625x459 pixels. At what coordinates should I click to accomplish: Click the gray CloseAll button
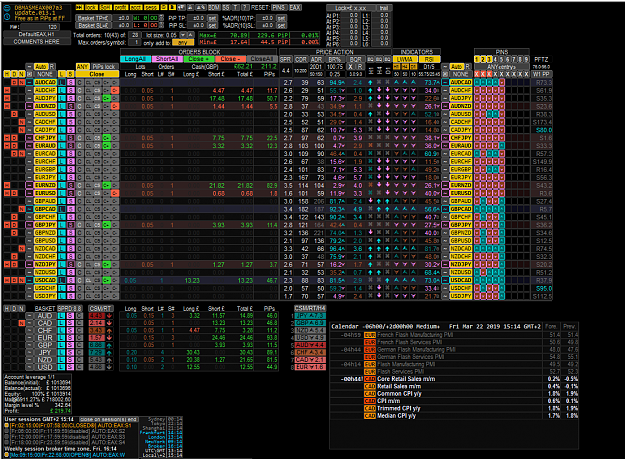point(261,59)
